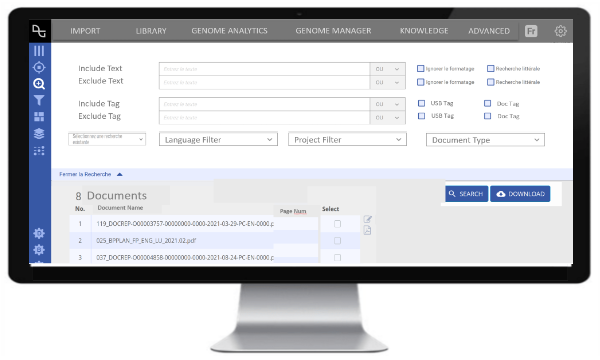The width and height of the screenshot is (600, 360).
Task: Enable Ignorer le formatage for Exclude Text
Action: [421, 82]
